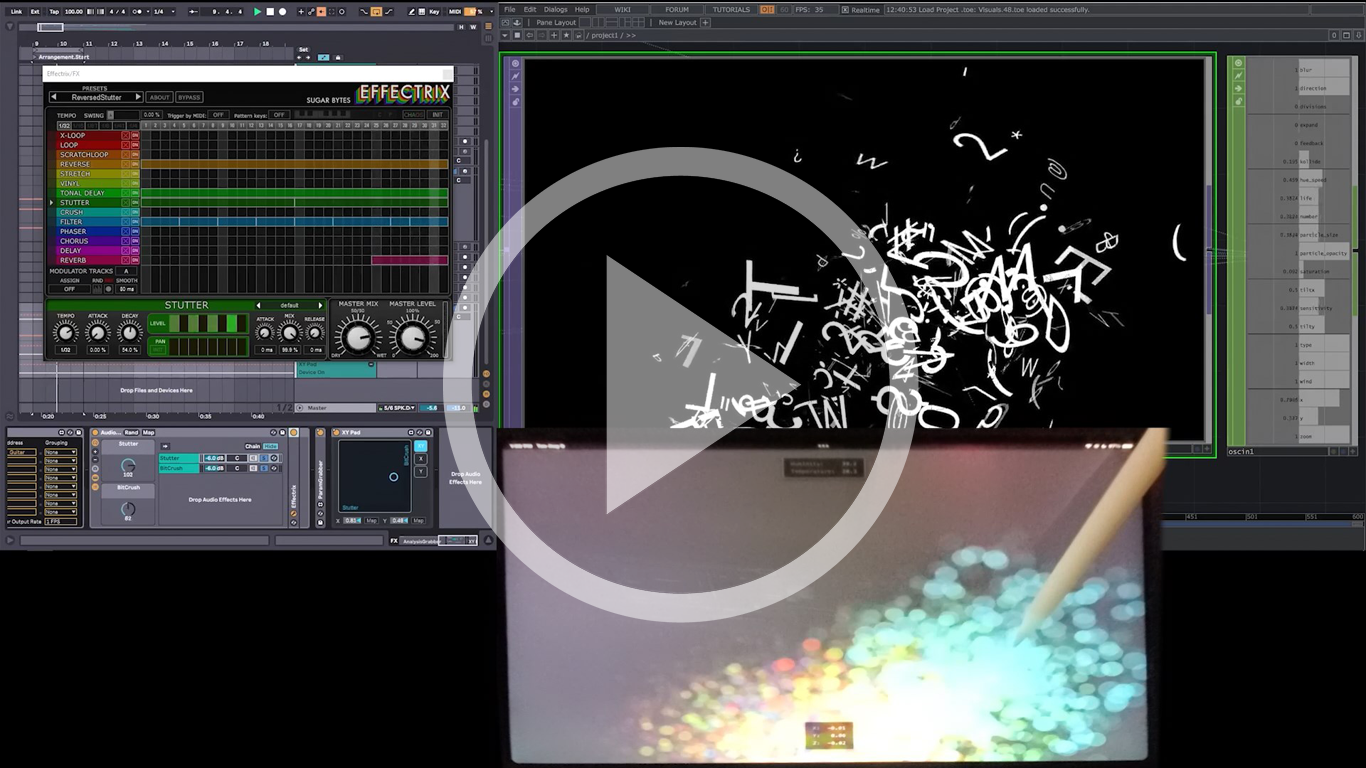
Task: Select previous Stutter preset arrow beside default
Action: coord(259,305)
